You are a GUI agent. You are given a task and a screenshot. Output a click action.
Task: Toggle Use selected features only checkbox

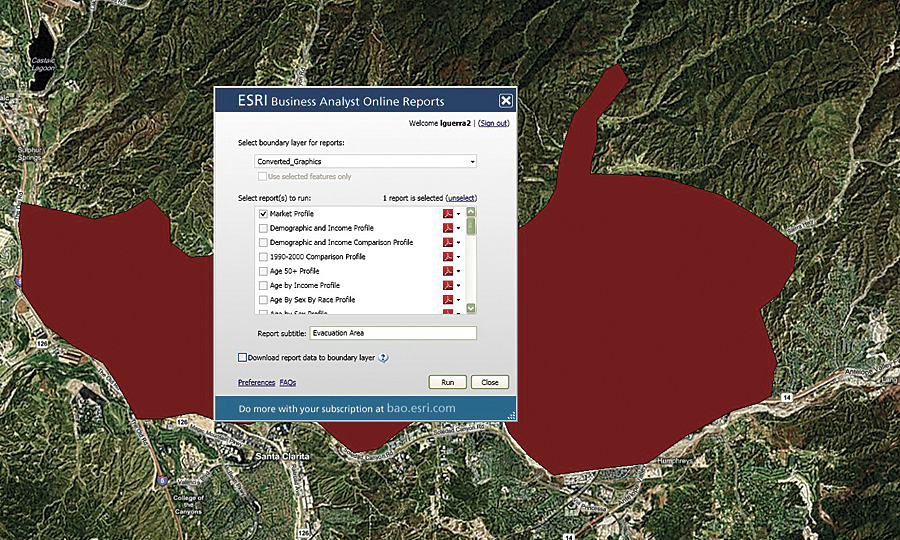coord(262,176)
